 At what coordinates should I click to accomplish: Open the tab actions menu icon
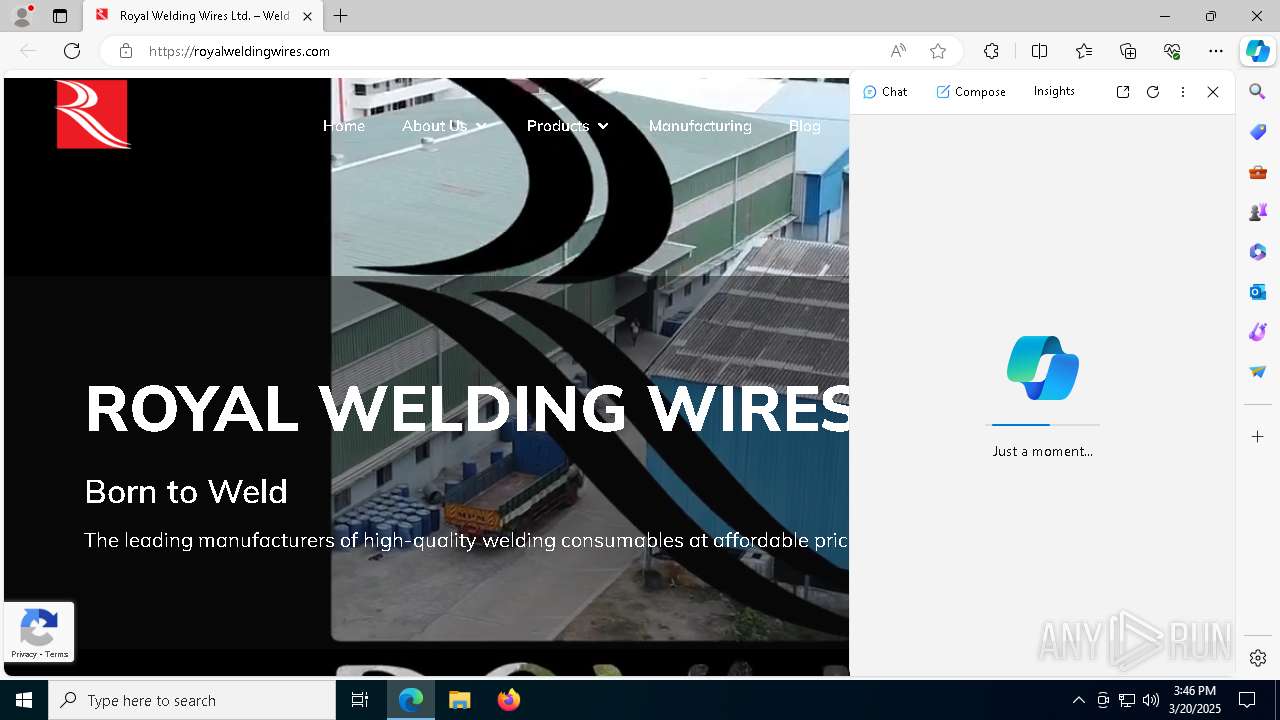pos(60,16)
